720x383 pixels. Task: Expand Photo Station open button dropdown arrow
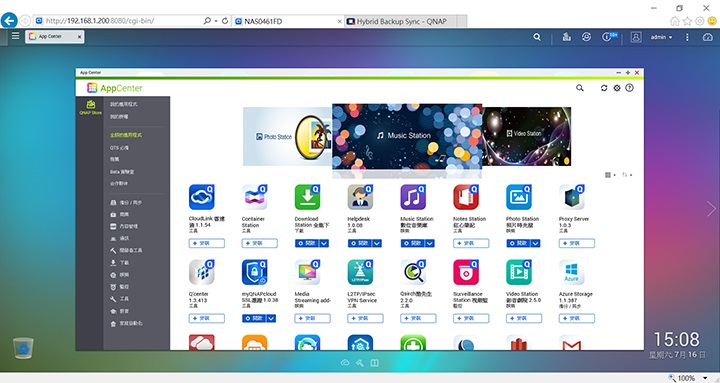535,243
